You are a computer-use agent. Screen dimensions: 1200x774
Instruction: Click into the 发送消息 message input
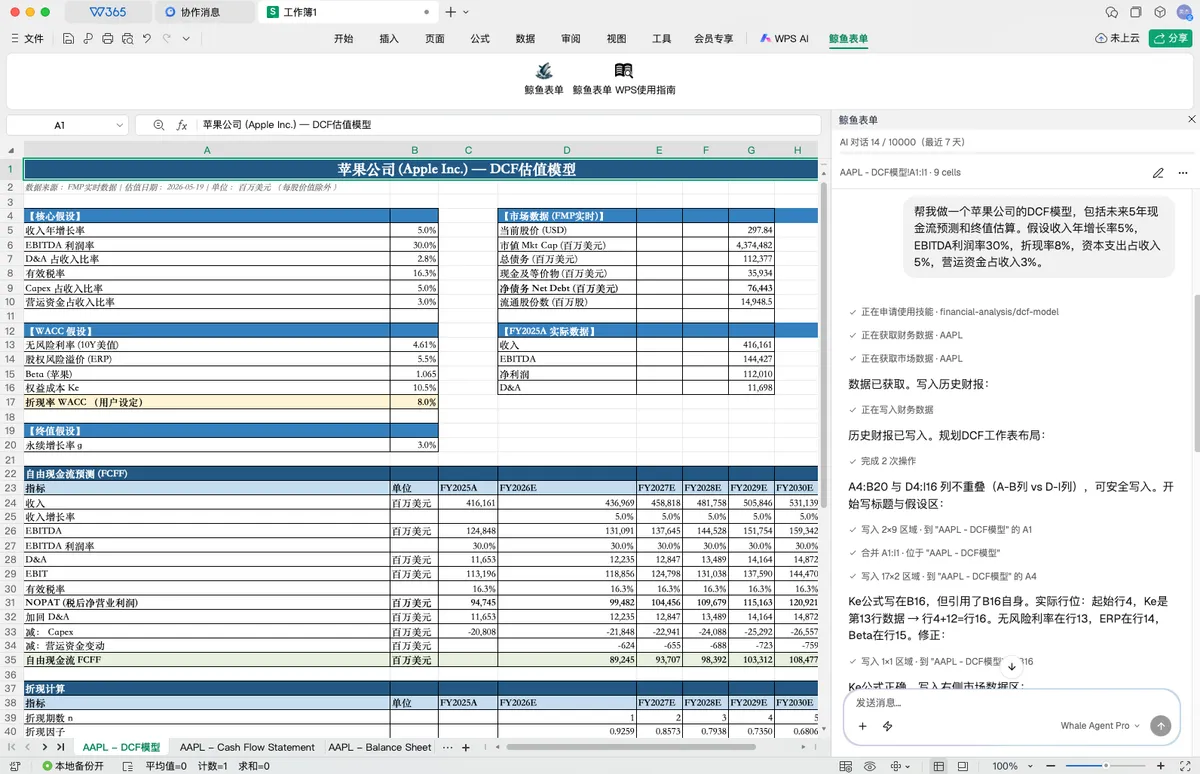click(x=1010, y=703)
